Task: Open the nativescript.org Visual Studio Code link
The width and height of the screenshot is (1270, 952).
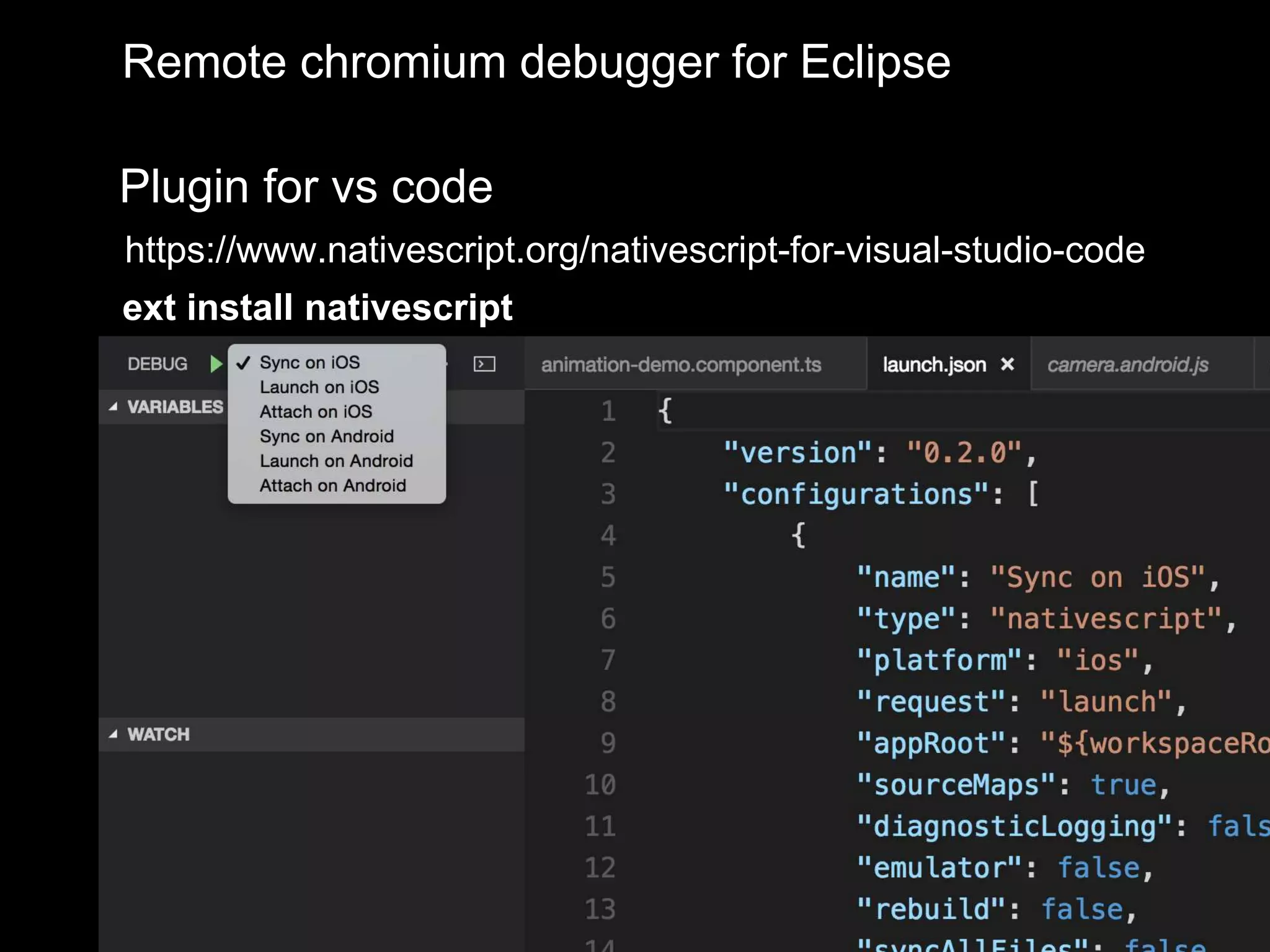Action: 634,250
